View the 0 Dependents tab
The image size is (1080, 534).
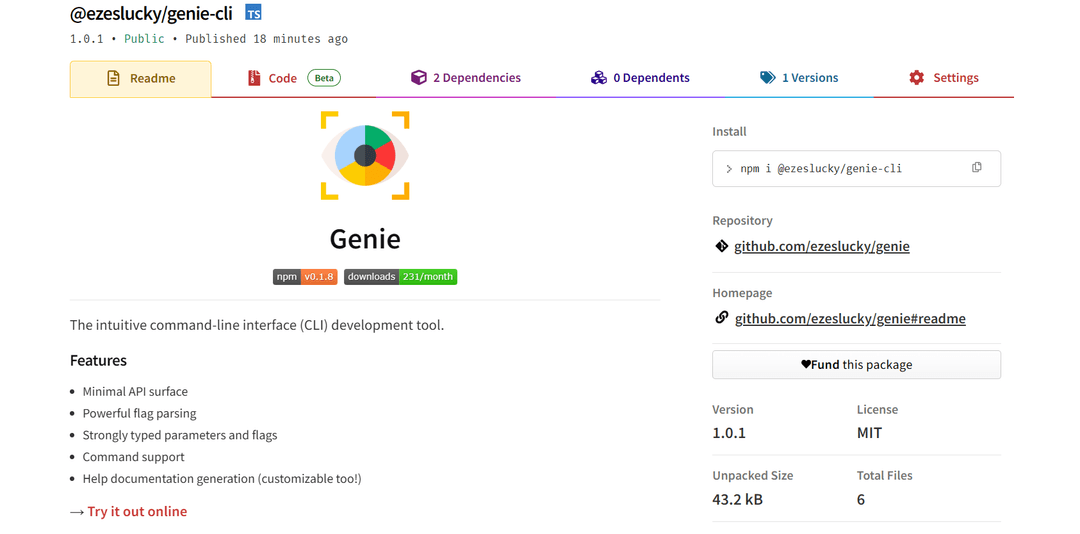point(640,78)
